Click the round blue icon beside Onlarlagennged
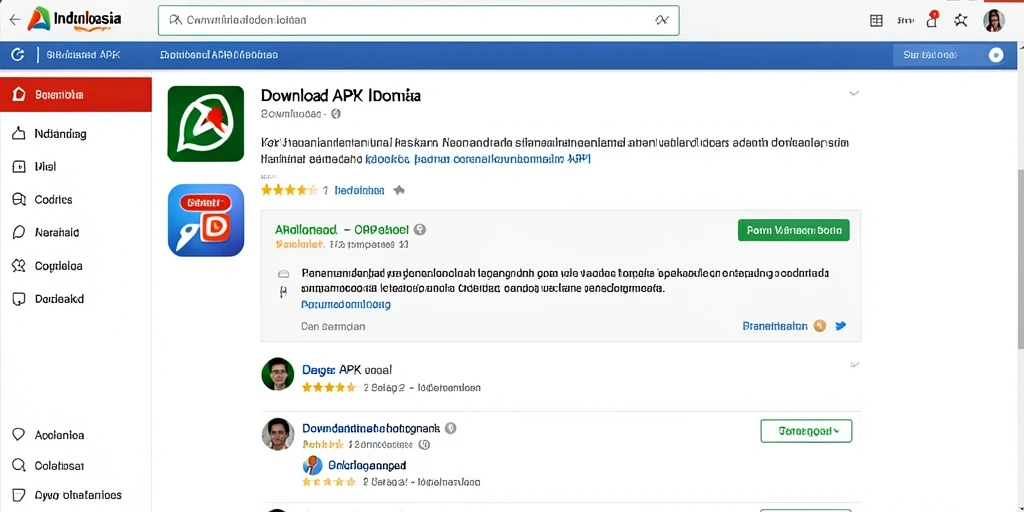1024x512 pixels. (x=313, y=465)
